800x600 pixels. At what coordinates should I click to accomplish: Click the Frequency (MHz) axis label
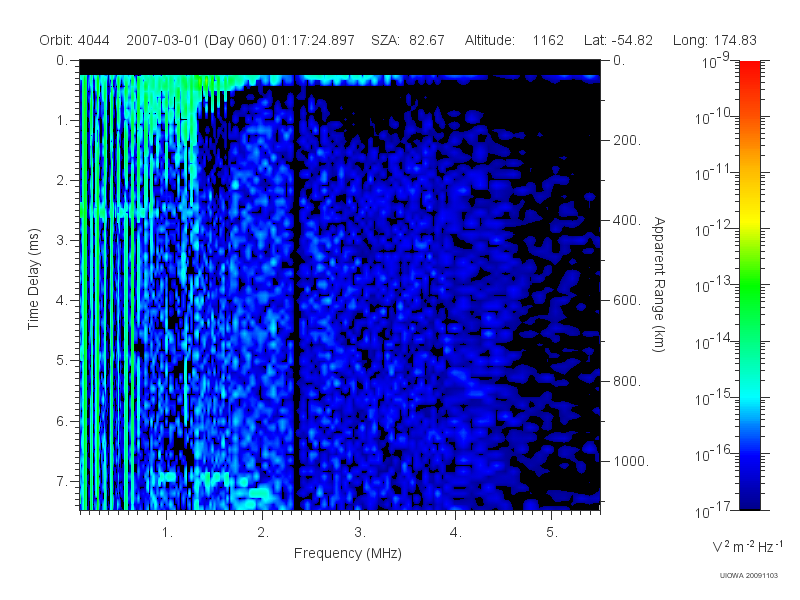coord(347,554)
